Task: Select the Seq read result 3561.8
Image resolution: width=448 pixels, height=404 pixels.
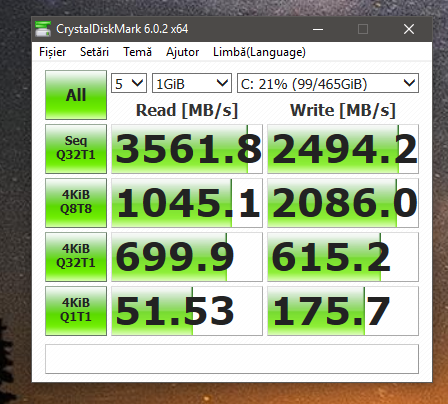Action: (x=187, y=149)
